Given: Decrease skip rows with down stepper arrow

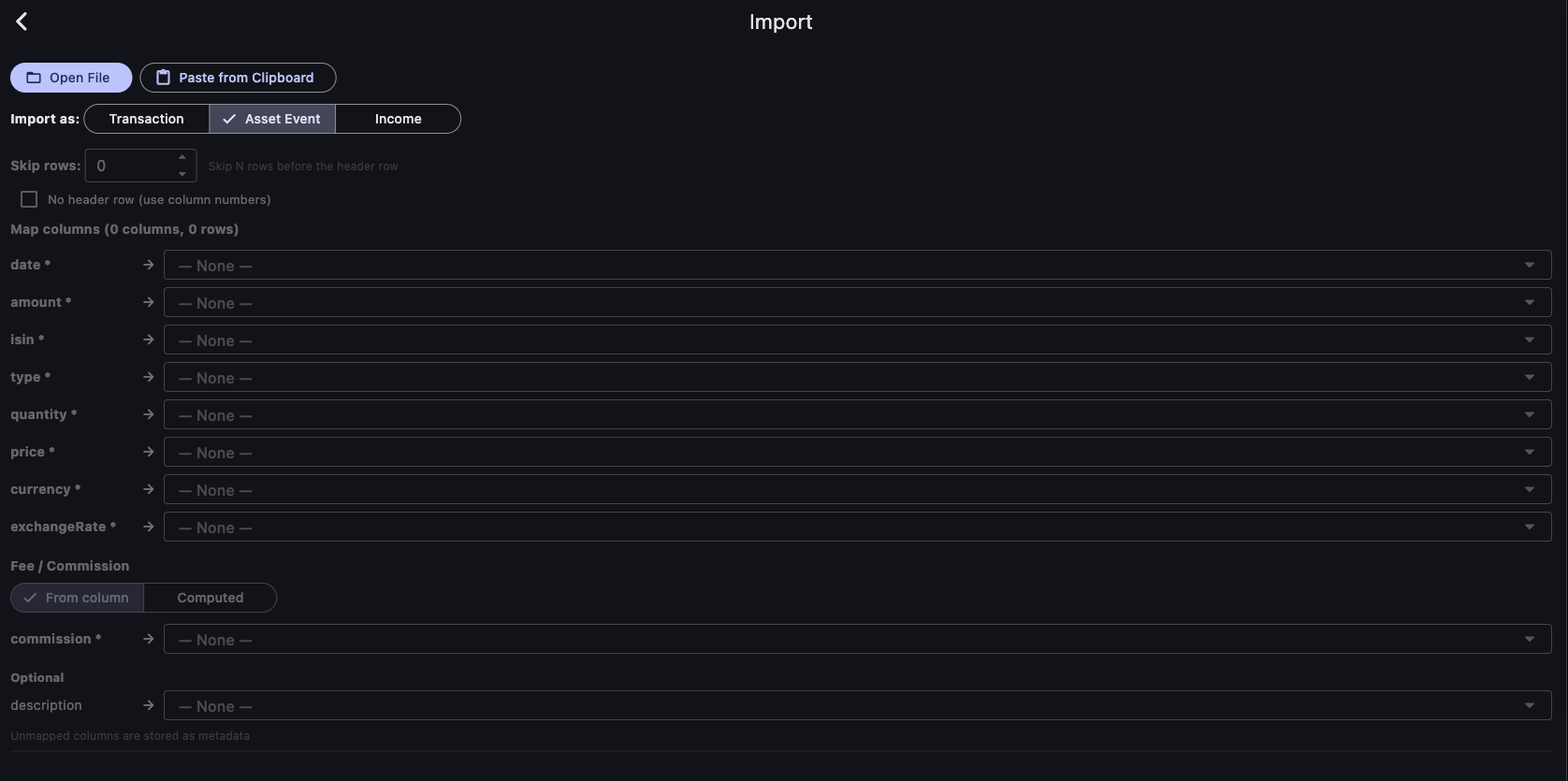Looking at the screenshot, I should pos(182,174).
